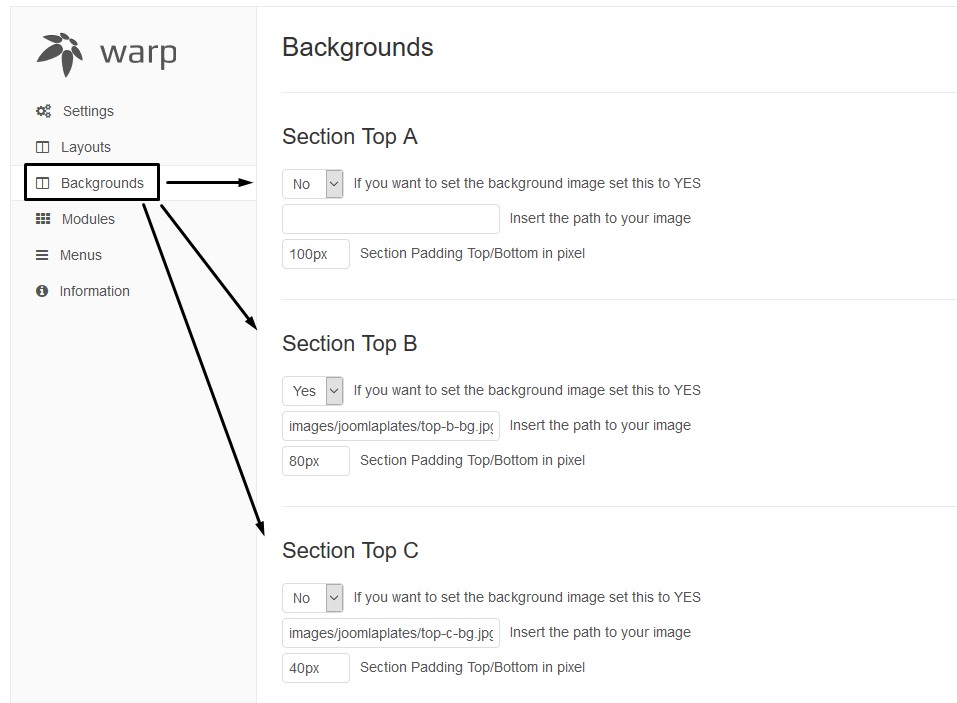The width and height of the screenshot is (957, 703).
Task: Click the Settings gears icon
Action: (43, 111)
